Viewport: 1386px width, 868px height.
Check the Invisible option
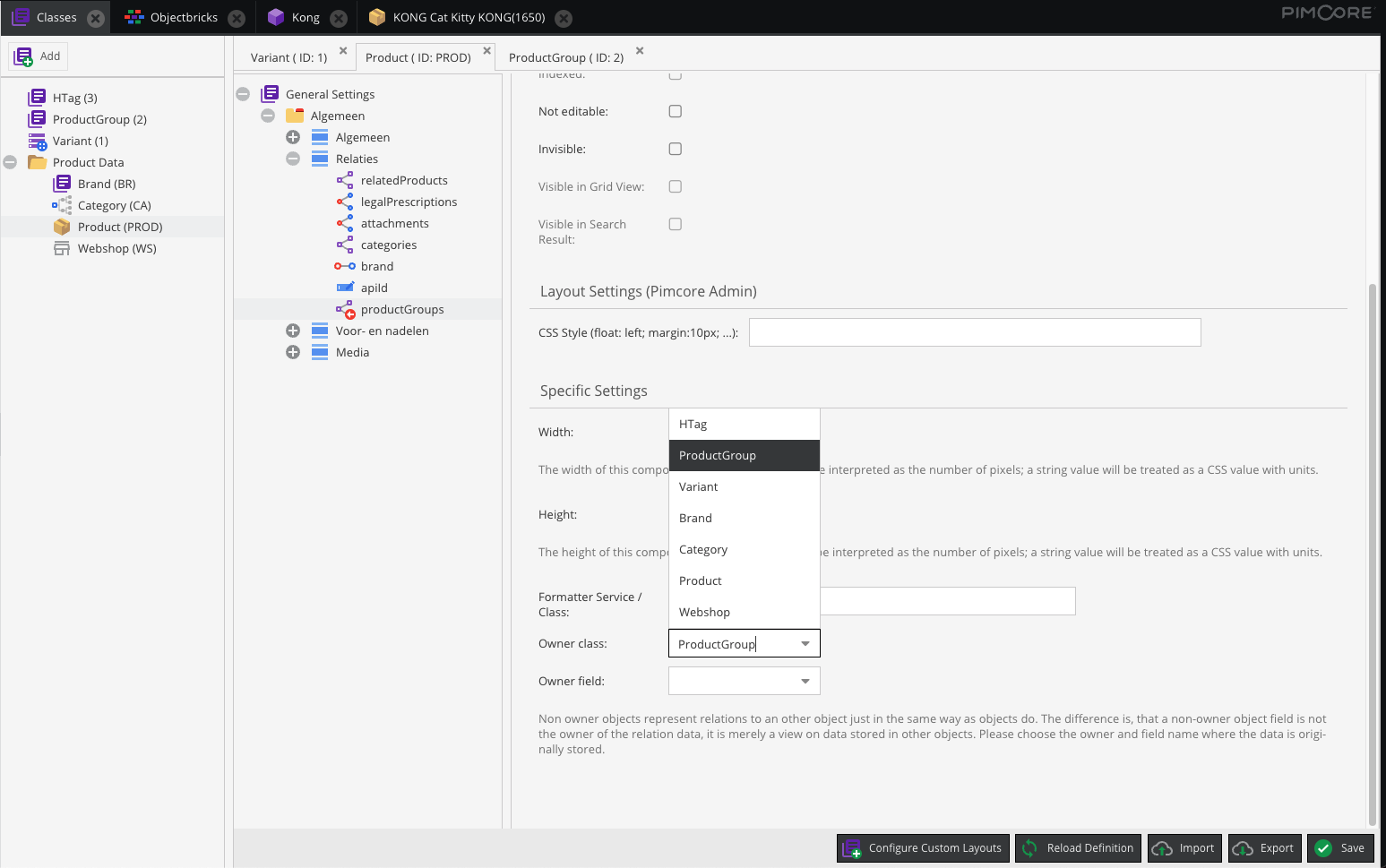[675, 149]
